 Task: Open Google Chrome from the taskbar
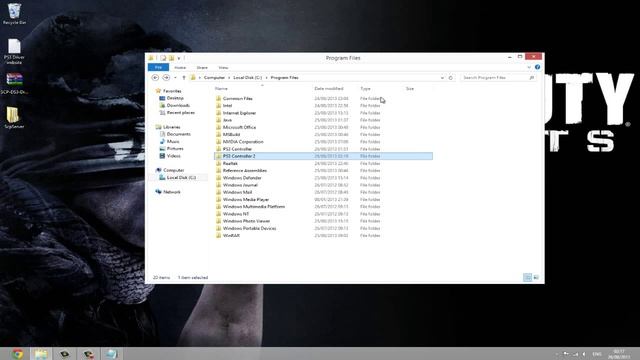click(x=17, y=354)
